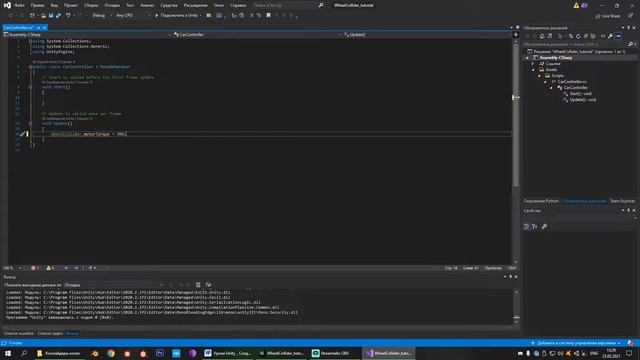Switch to the Список задач tab
This screenshot has height=360, width=640.
(x=50, y=333)
